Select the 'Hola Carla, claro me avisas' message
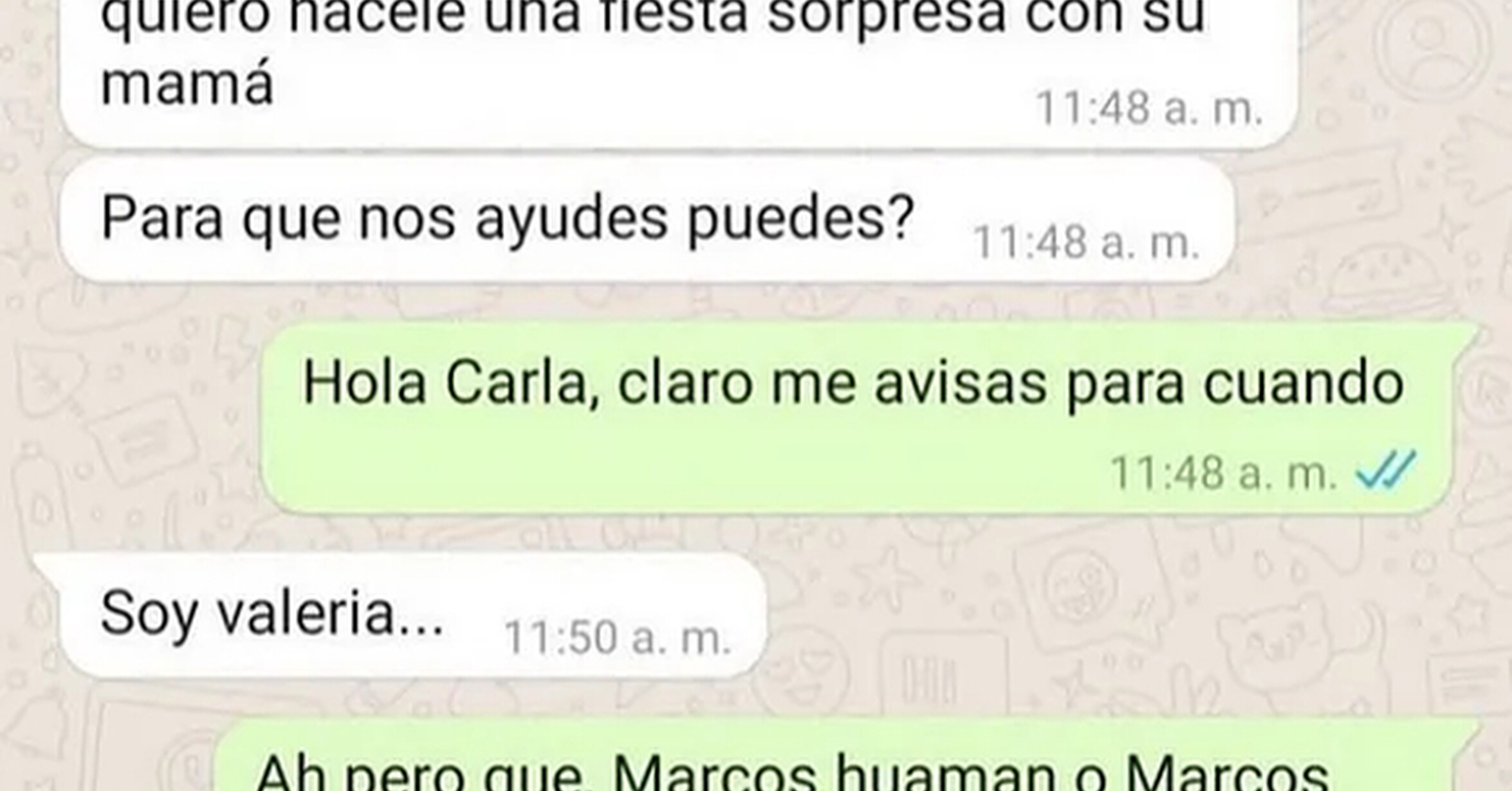The image size is (1512, 791). point(857,418)
